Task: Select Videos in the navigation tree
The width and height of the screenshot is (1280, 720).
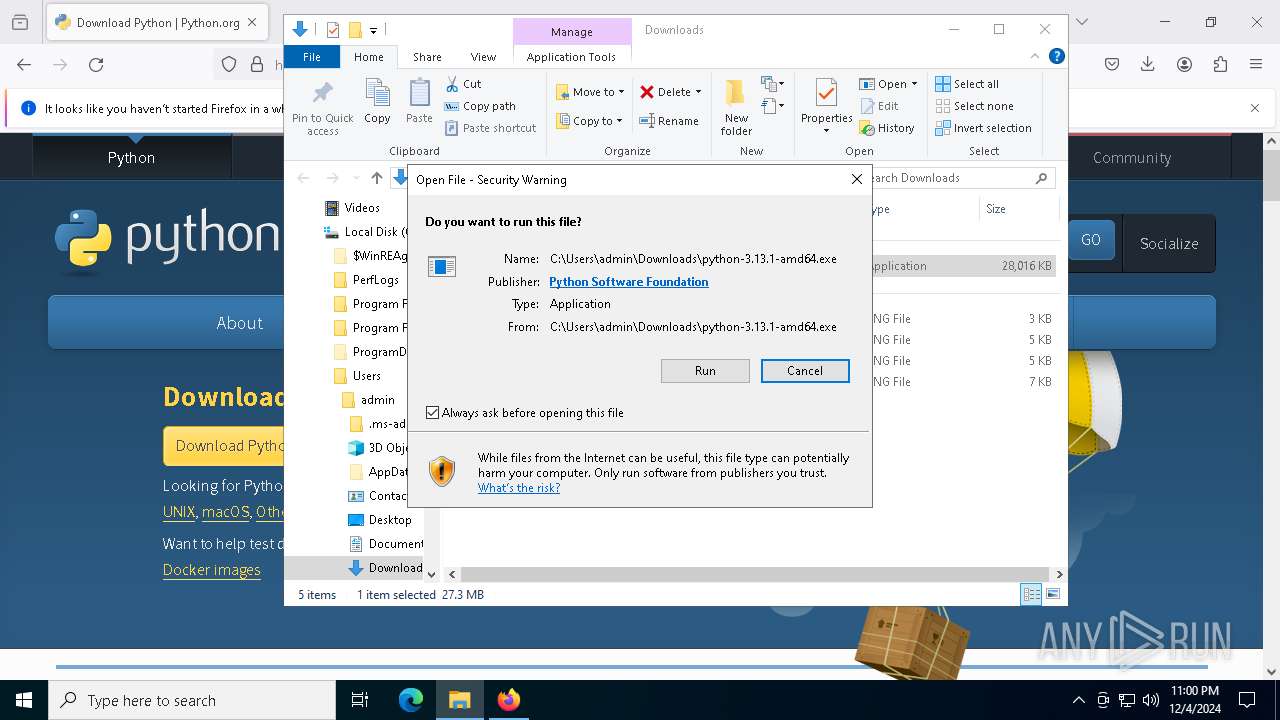Action: [x=362, y=208]
